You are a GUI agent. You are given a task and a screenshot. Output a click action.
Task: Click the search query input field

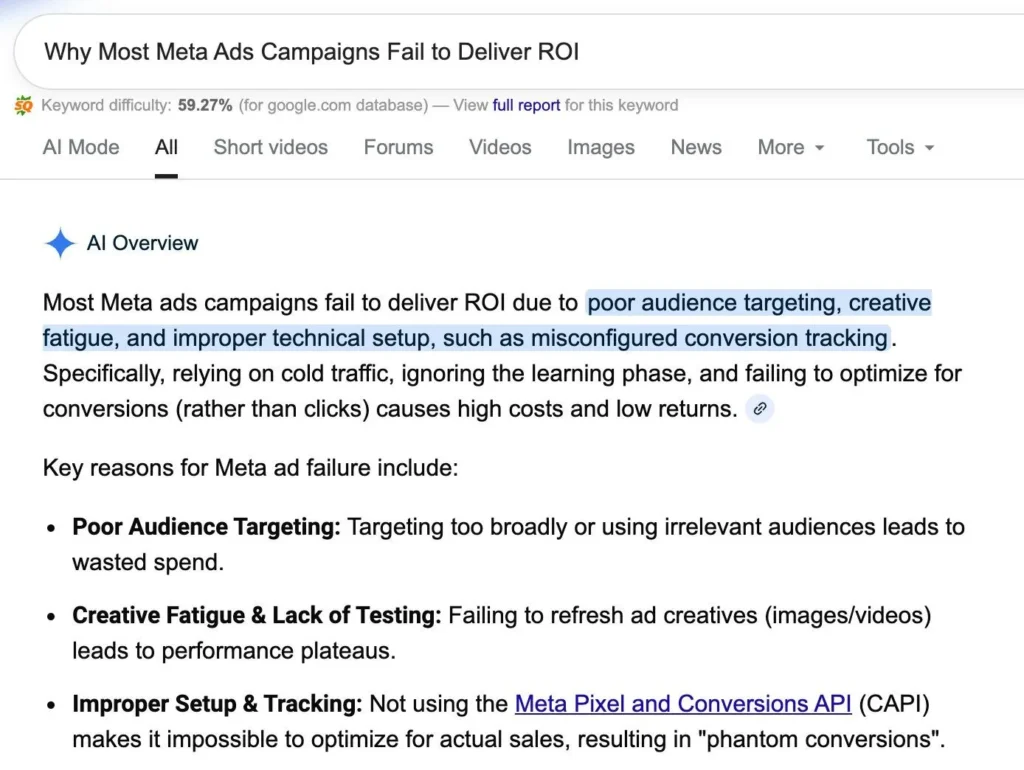click(400, 51)
